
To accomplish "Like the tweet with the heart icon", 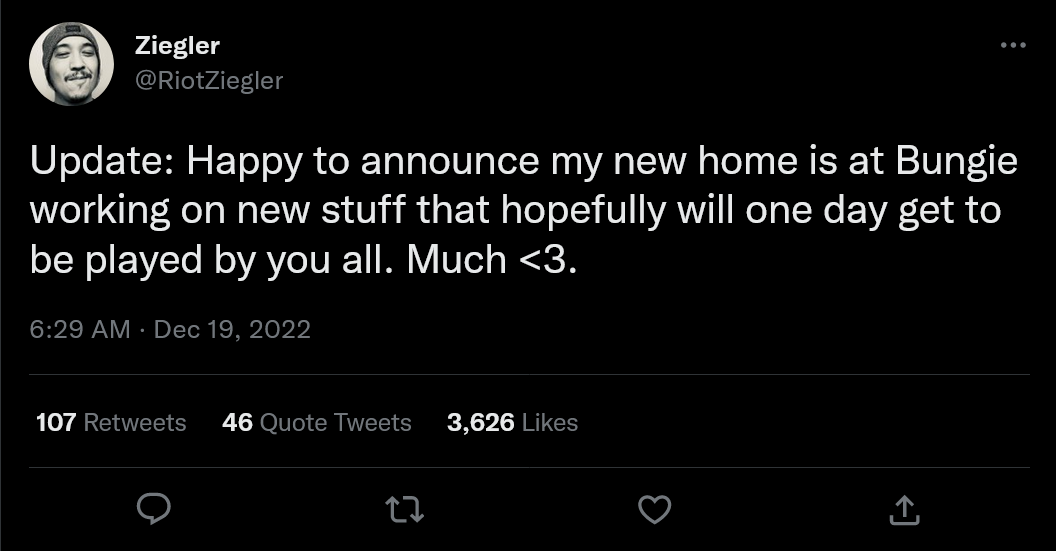I will tap(654, 510).
